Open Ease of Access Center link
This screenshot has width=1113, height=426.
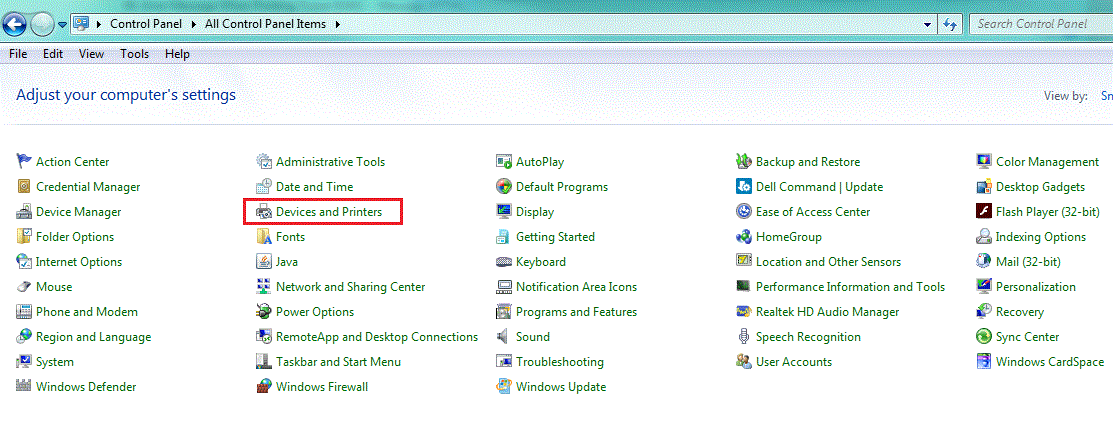pos(813,212)
